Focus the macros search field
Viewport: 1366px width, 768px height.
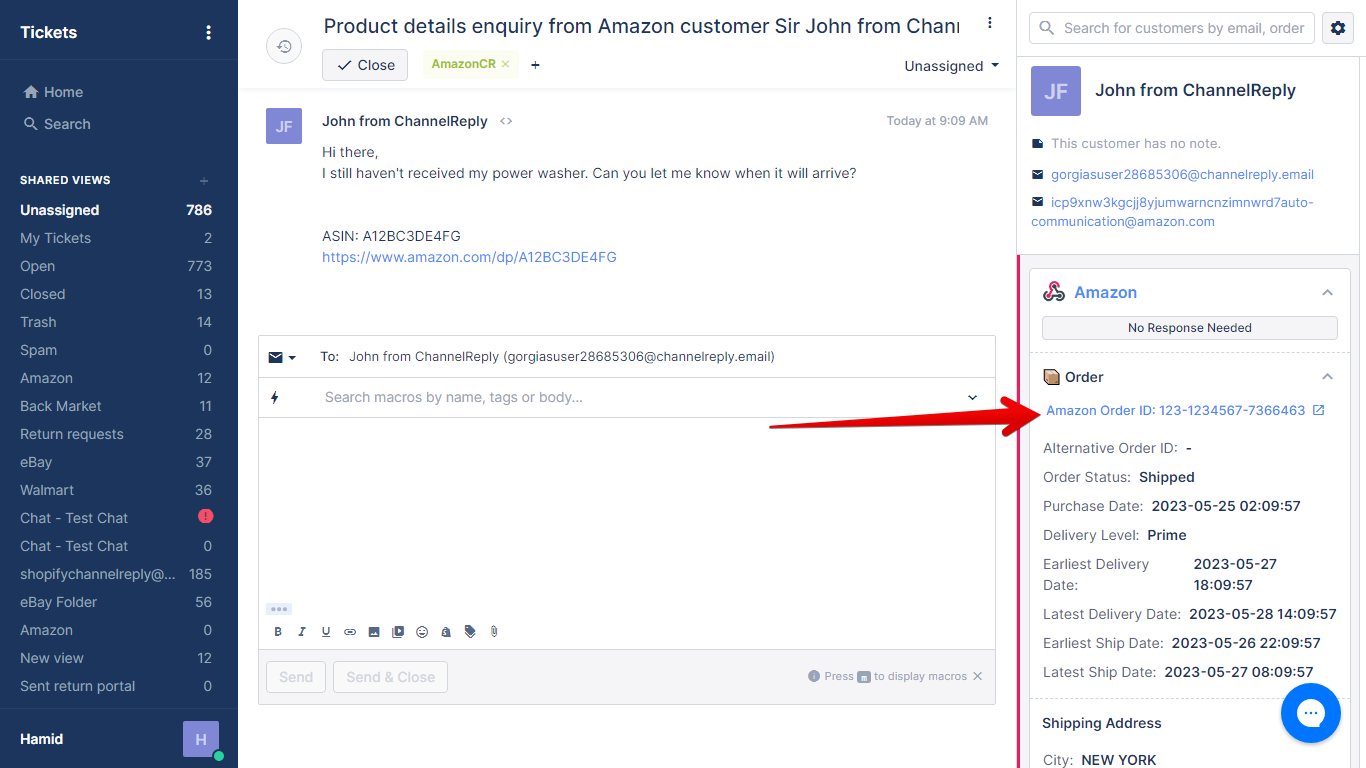click(640, 397)
